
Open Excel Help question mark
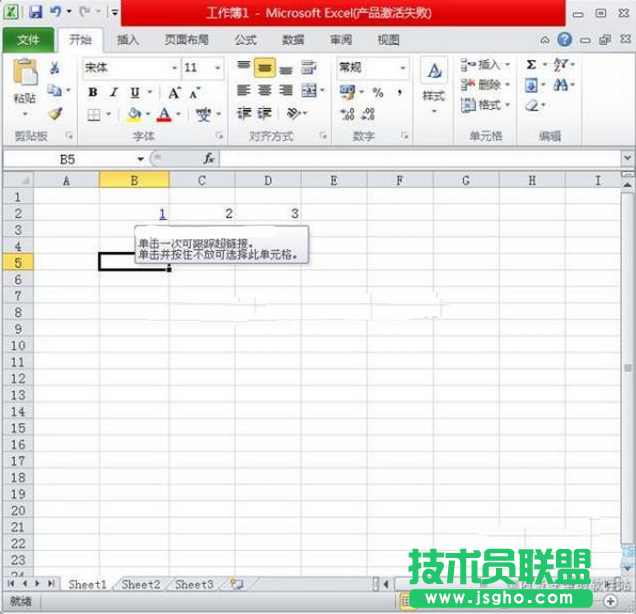point(565,39)
